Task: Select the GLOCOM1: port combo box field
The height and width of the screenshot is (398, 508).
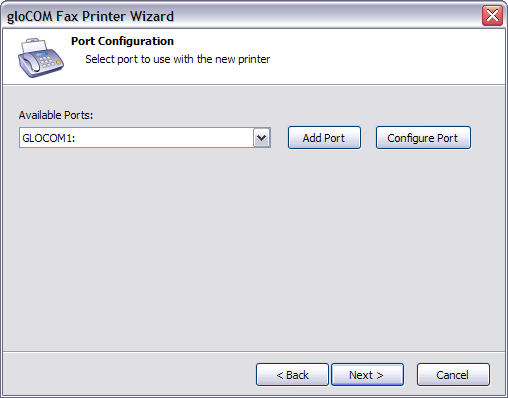Action: 145,137
